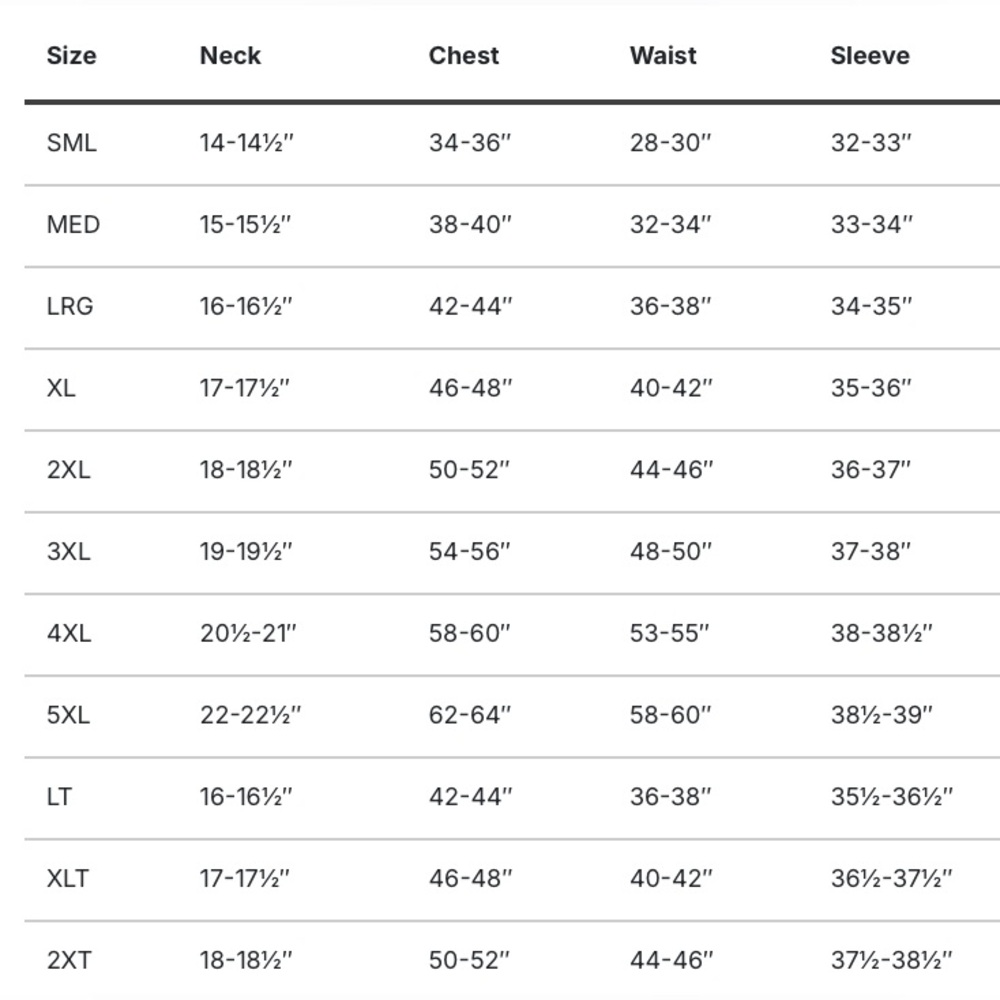Select the 4XL size label
The height and width of the screenshot is (1000, 1000).
tap(69, 633)
